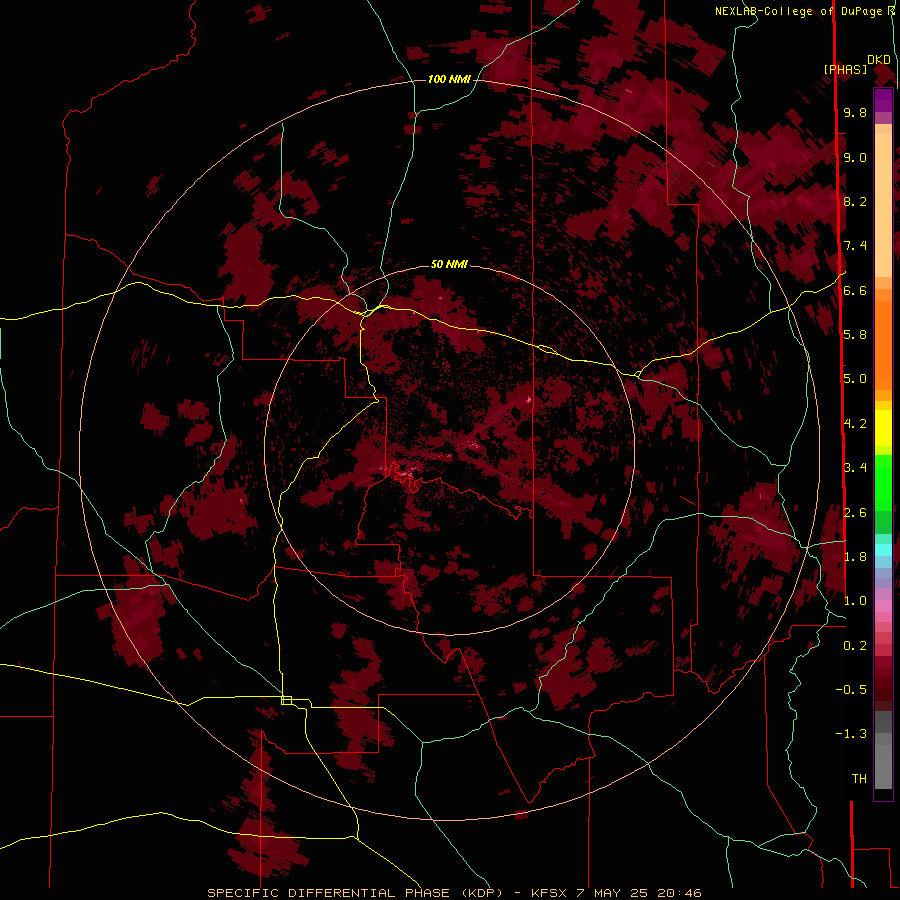900x900 pixels.
Task: Click the 4.2 value on color scale
Action: pos(855,423)
